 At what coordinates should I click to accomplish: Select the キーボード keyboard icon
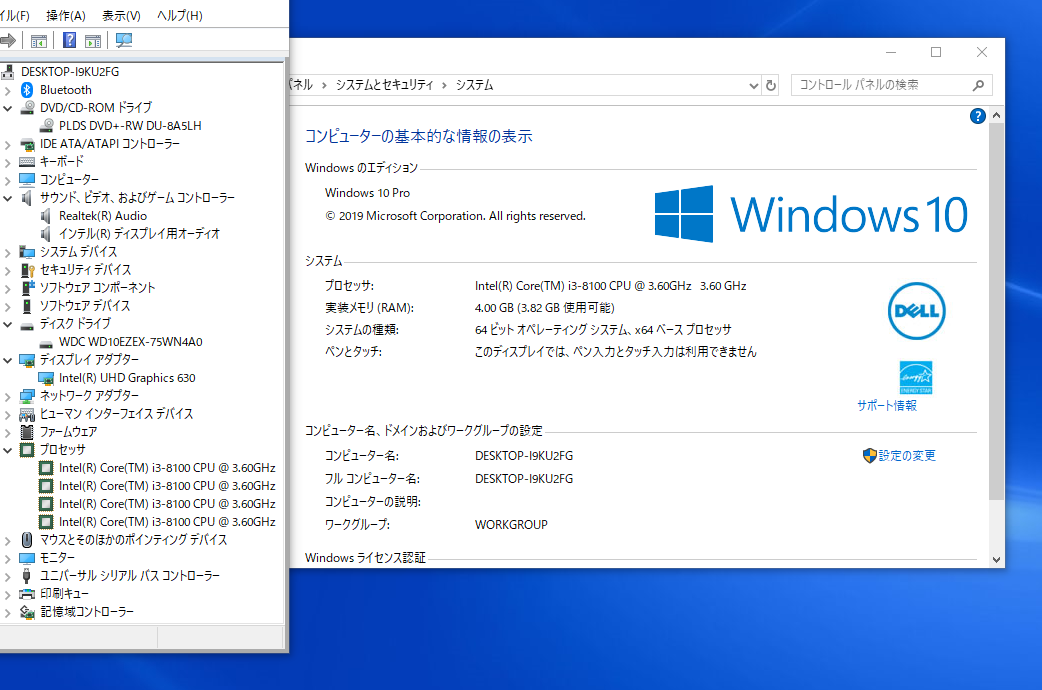tap(27, 162)
